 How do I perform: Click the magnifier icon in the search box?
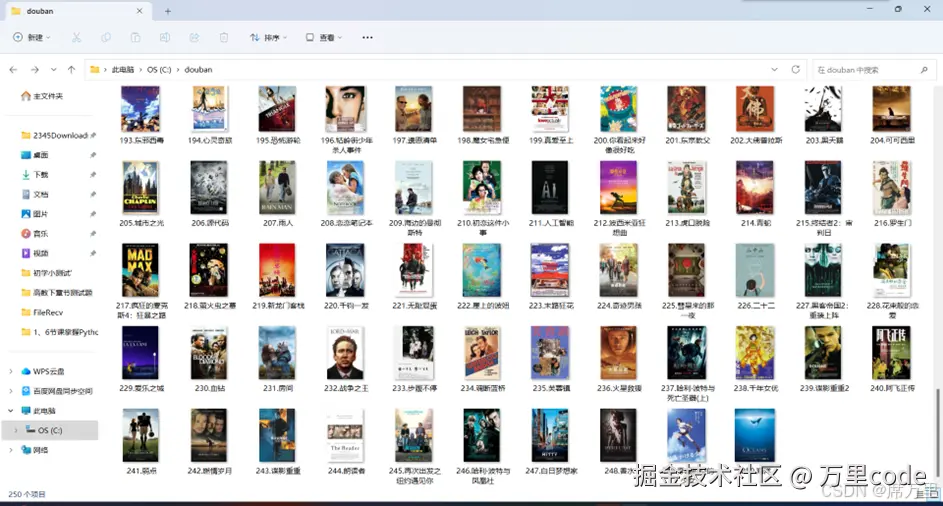[924, 70]
